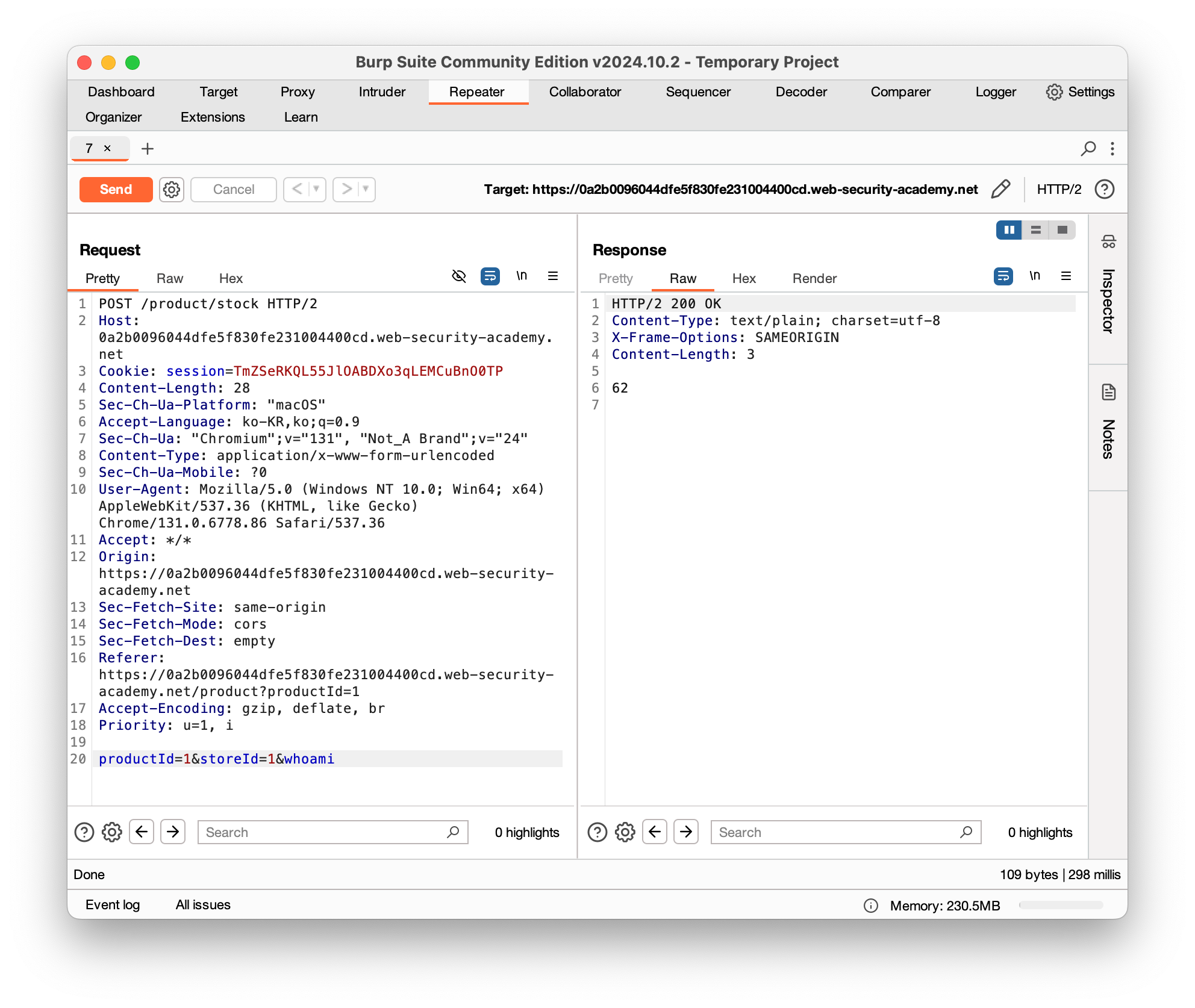
Task: Go to previous request search match
Action: (142, 832)
